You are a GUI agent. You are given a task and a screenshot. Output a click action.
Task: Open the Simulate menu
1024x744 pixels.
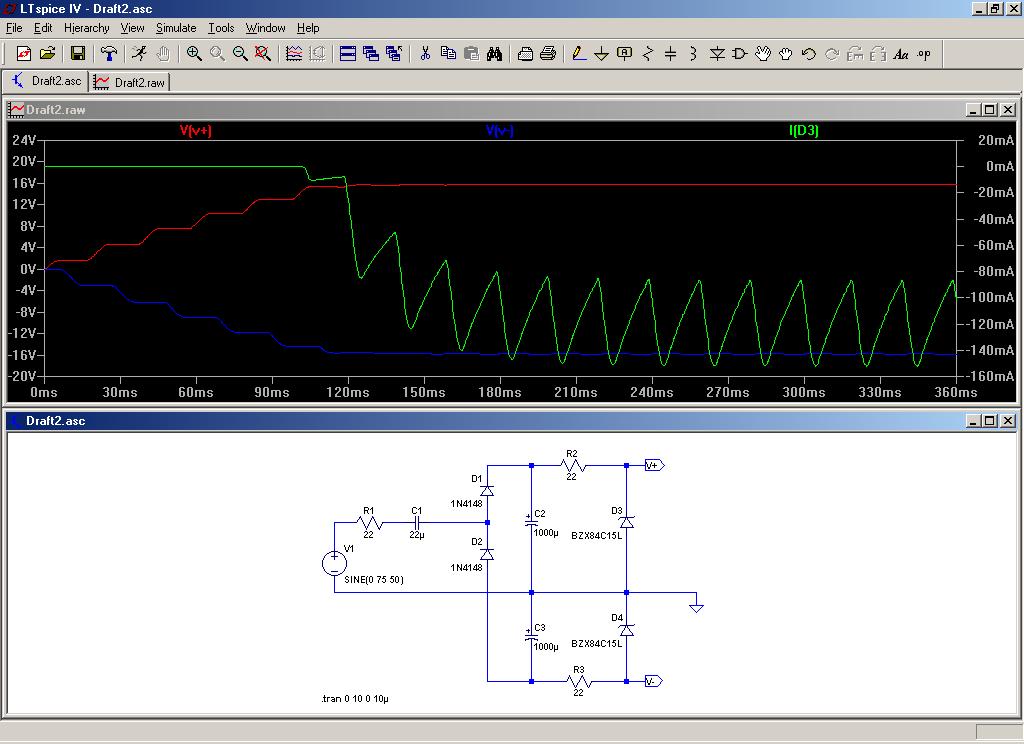pos(176,27)
